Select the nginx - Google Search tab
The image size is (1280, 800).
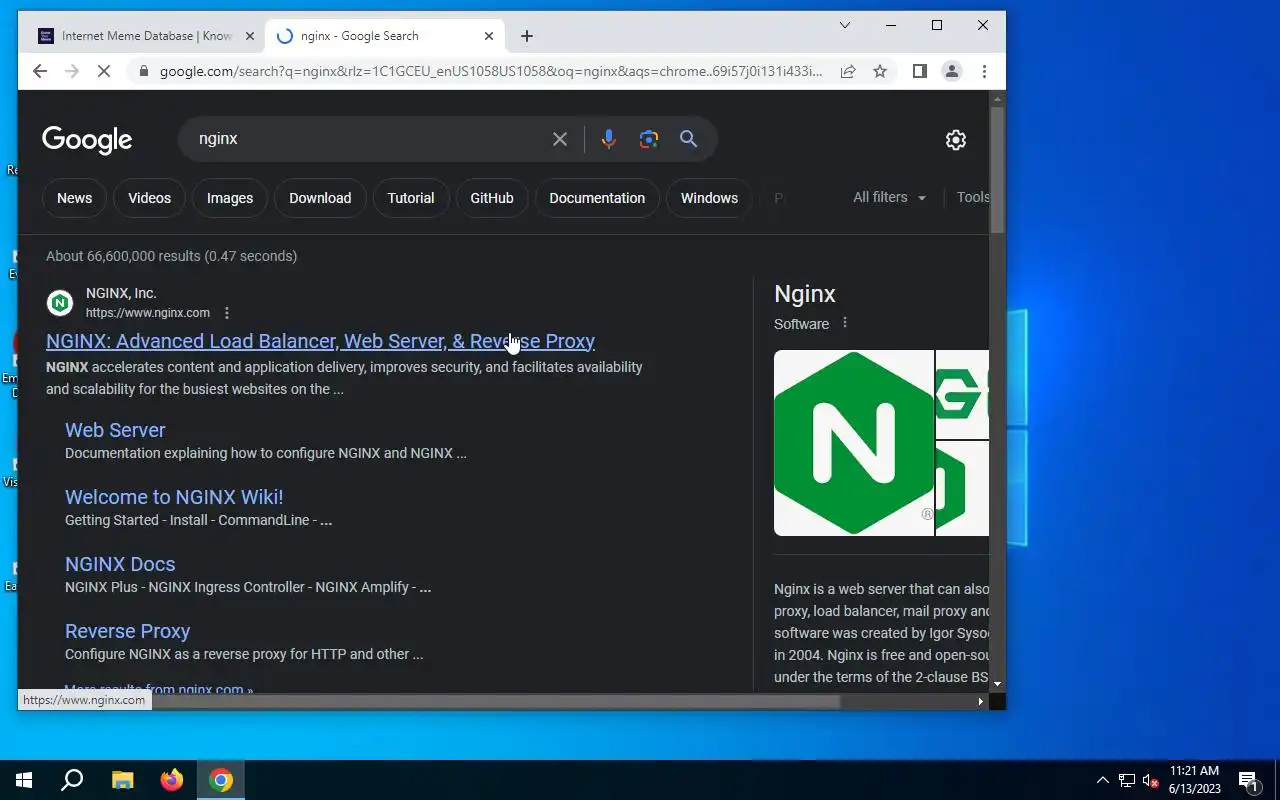click(x=384, y=36)
